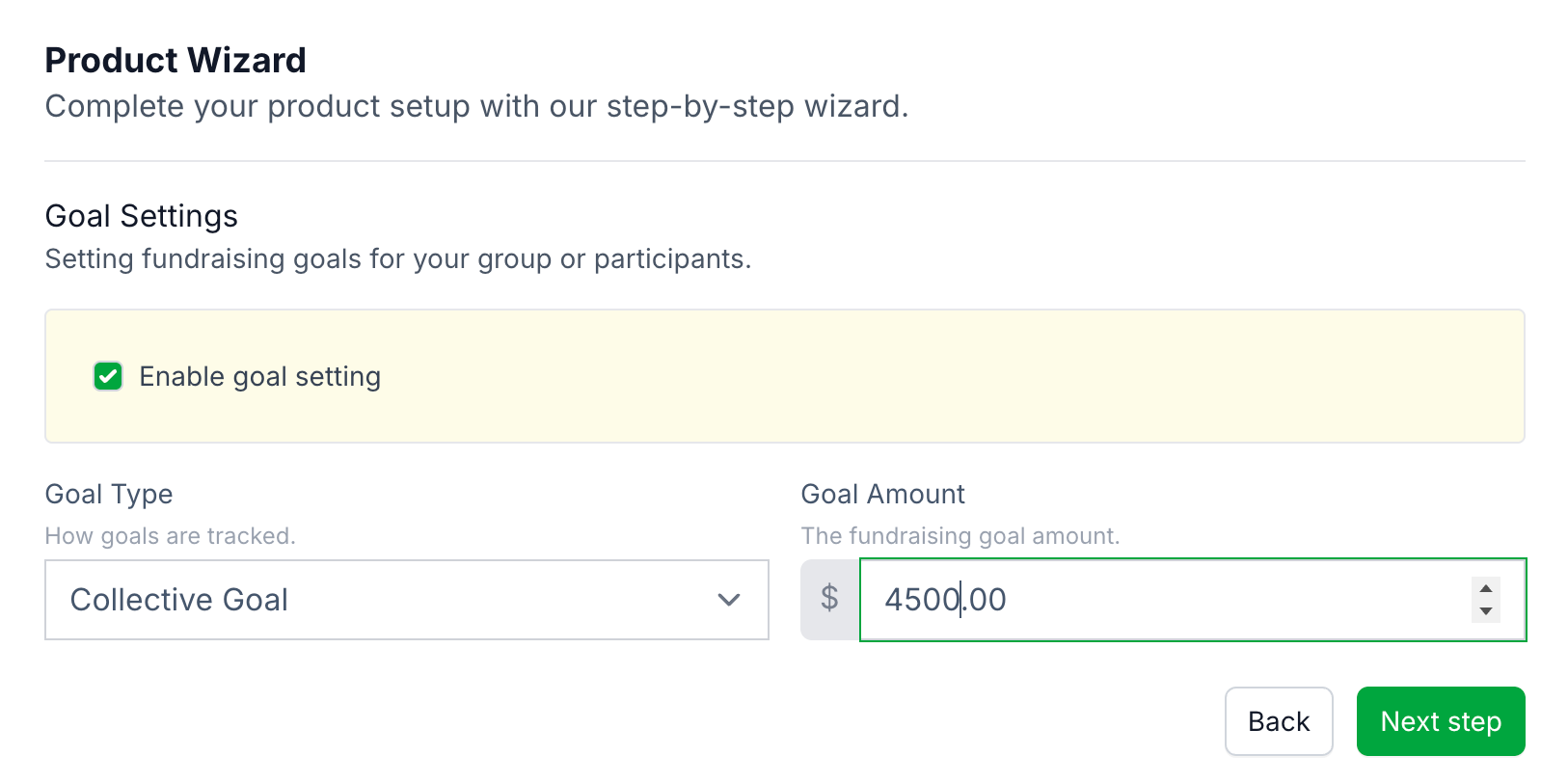Click the 'Setting fundraising goals' description text

coord(397,258)
